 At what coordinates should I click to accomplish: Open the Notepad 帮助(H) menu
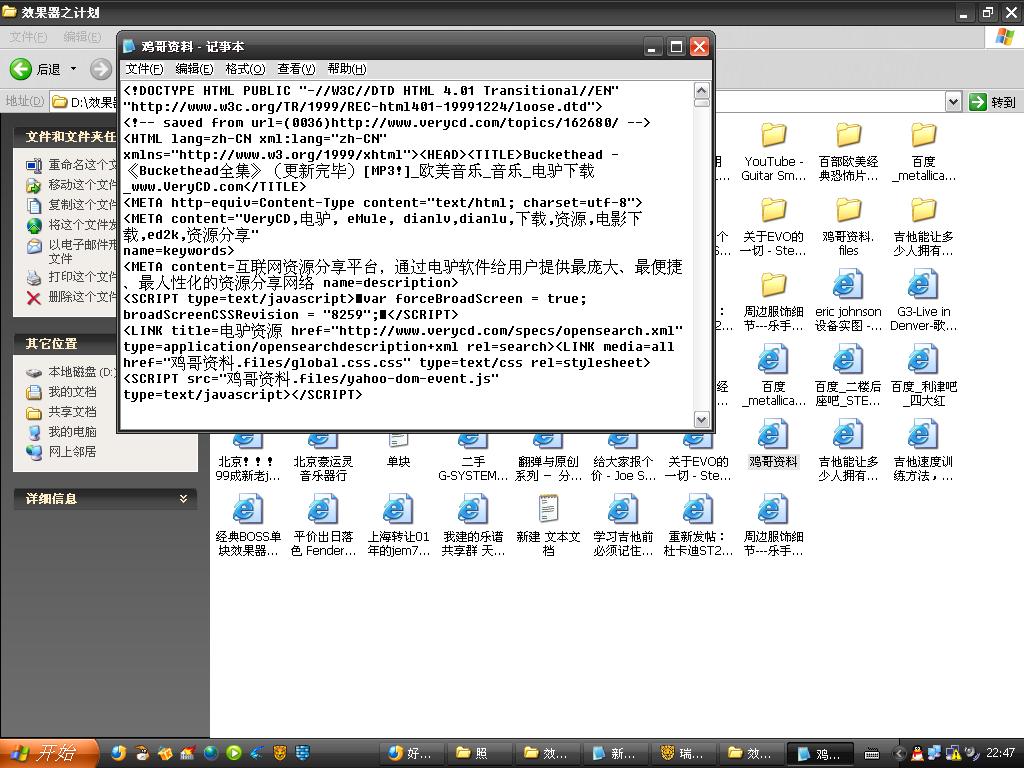(x=346, y=69)
